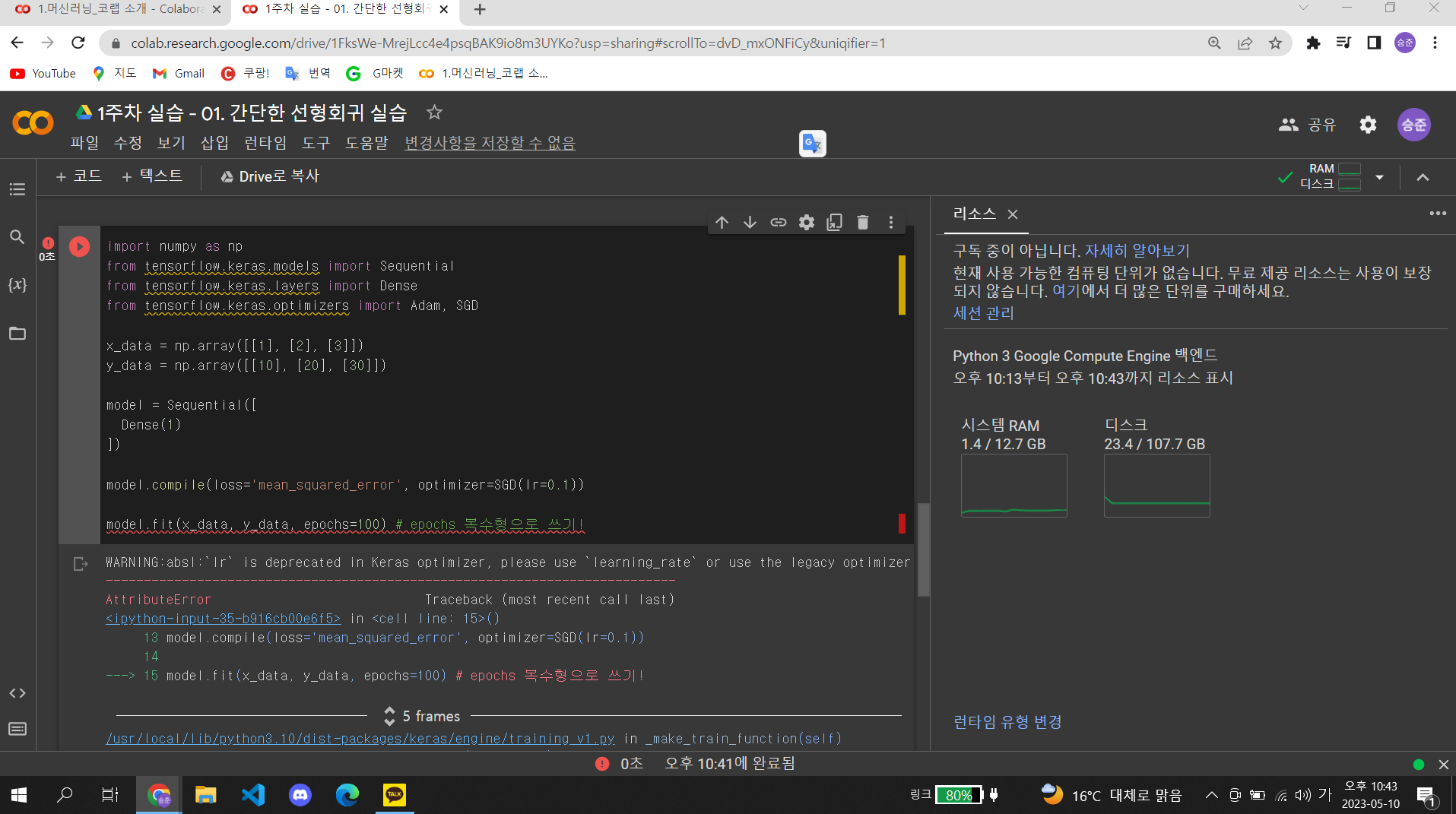This screenshot has width=1456, height=814.
Task: Expand RAM/disk connection dropdown arrow
Action: click(x=1379, y=177)
